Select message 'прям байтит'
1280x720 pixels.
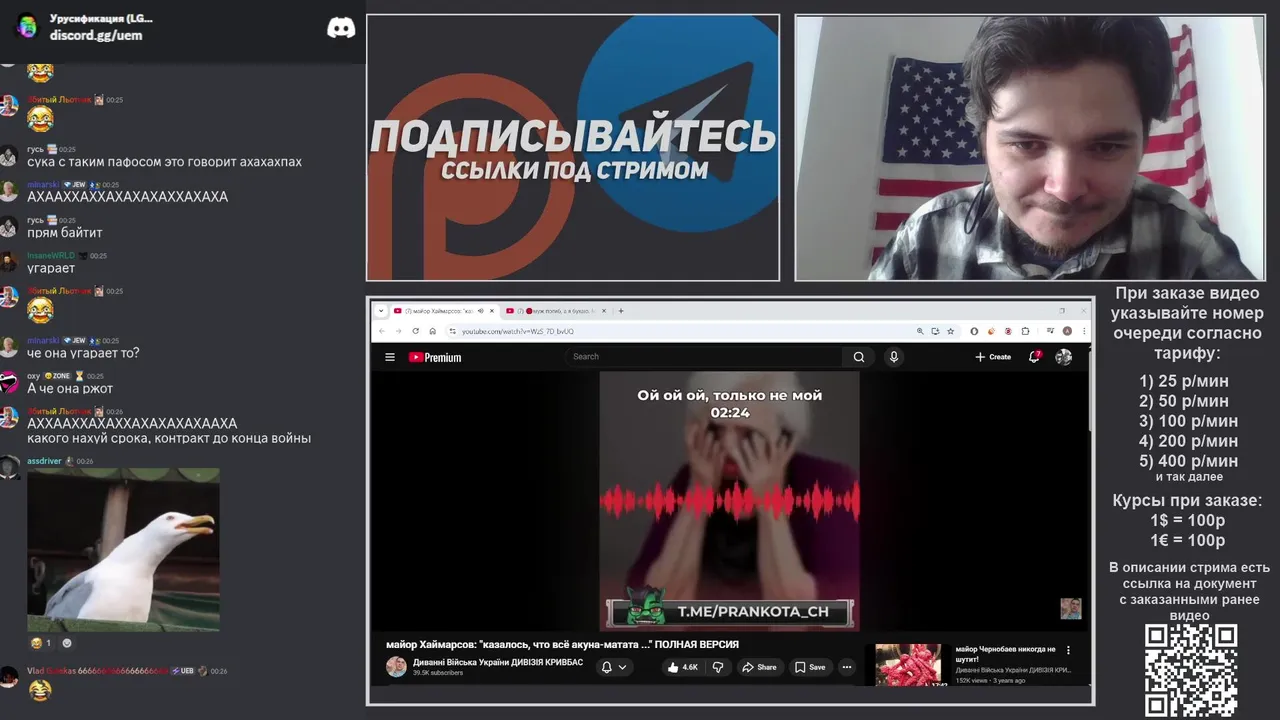pos(64,233)
